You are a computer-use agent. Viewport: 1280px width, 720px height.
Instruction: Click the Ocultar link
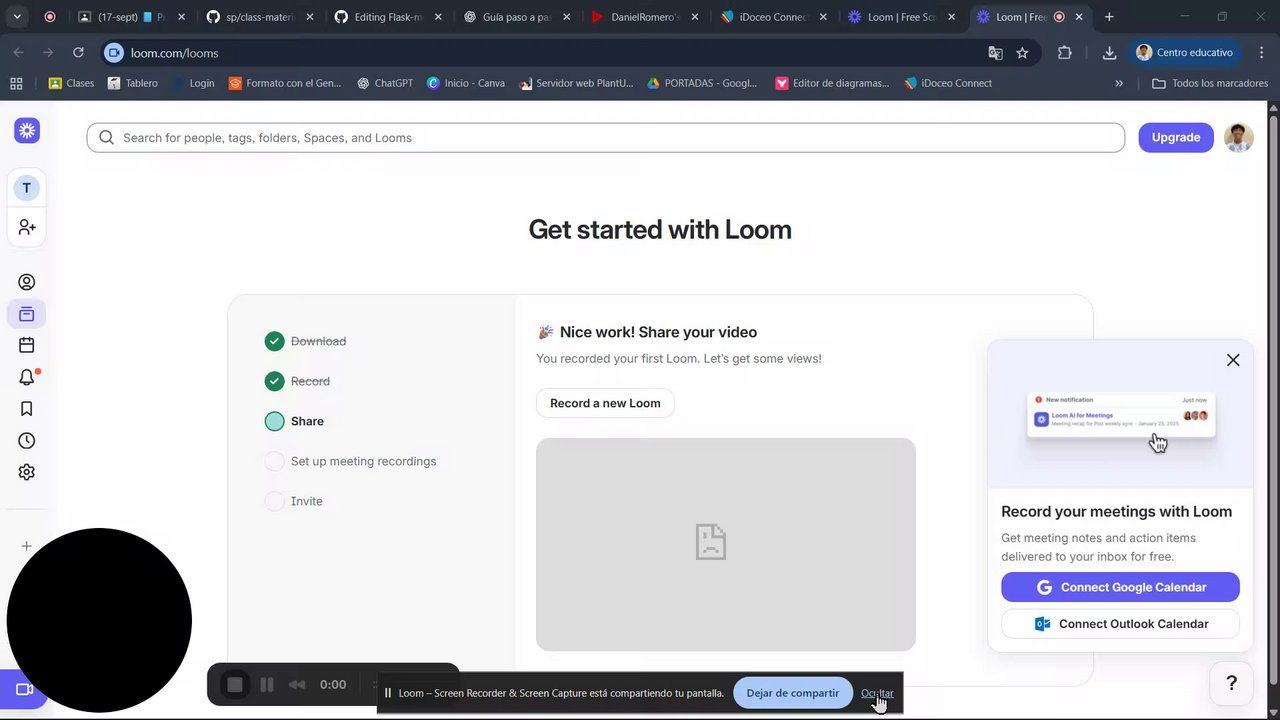click(877, 693)
